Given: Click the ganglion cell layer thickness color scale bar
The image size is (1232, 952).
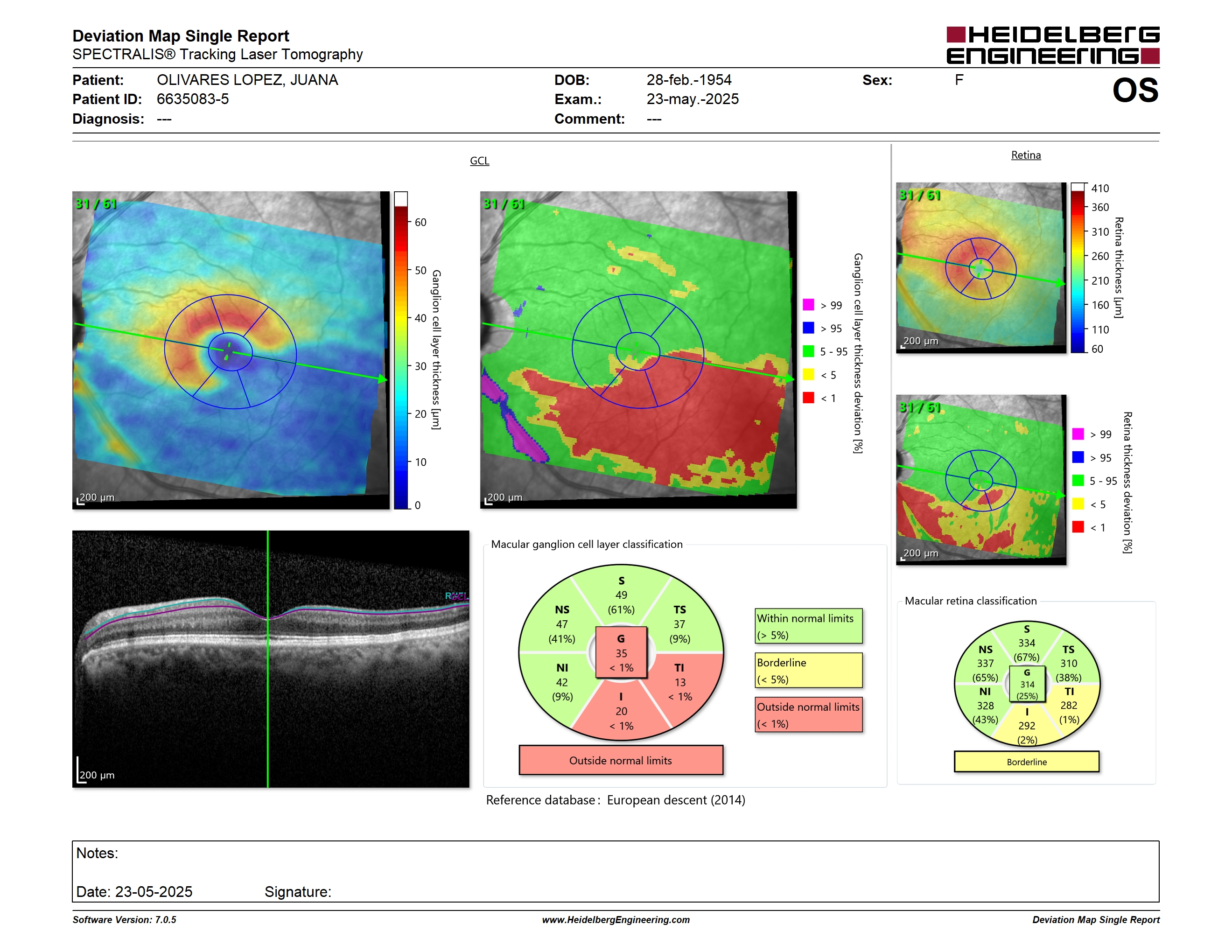Looking at the screenshot, I should (400, 350).
